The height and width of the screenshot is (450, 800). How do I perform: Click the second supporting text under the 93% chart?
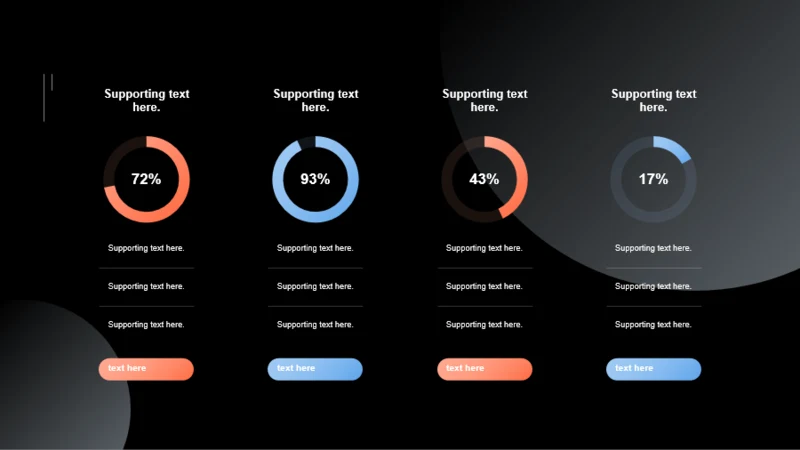[315, 286]
